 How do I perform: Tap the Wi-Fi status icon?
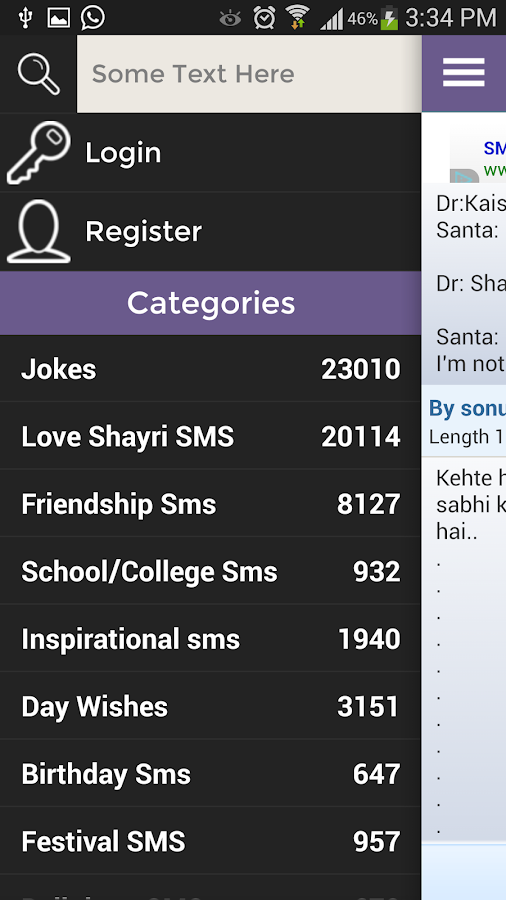[297, 17]
